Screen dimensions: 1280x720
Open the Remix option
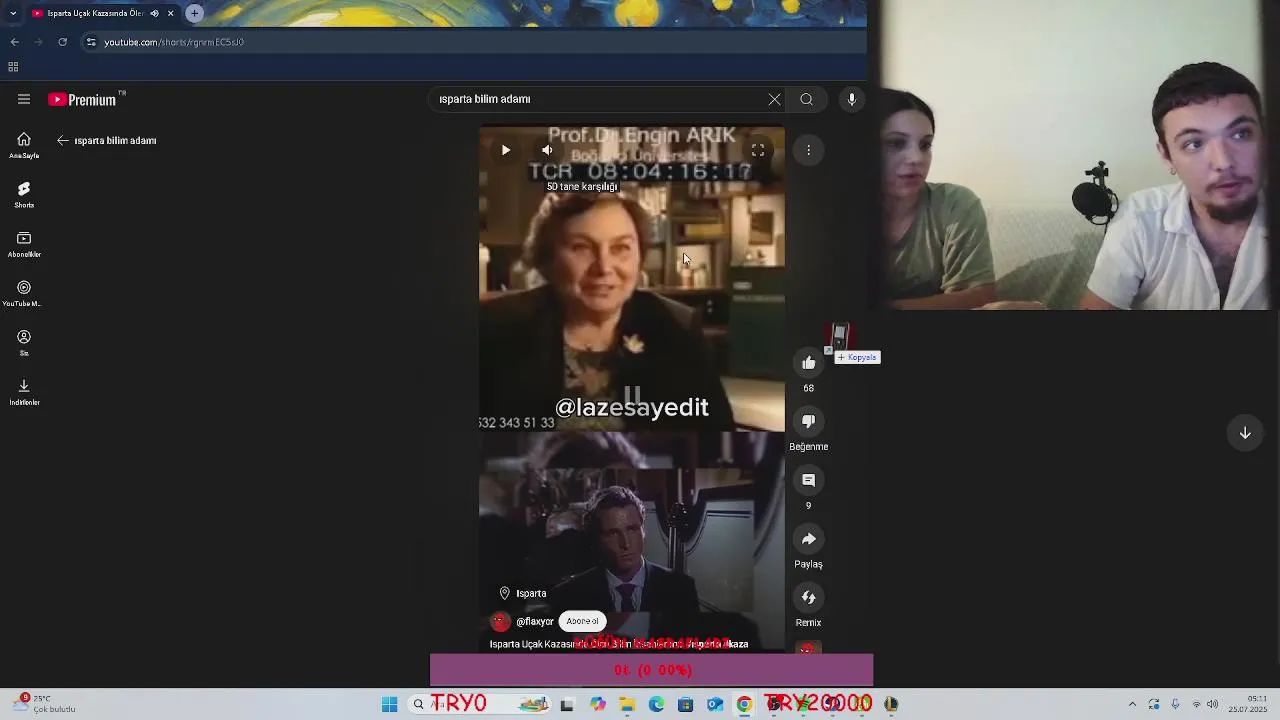pyautogui.click(x=808, y=598)
